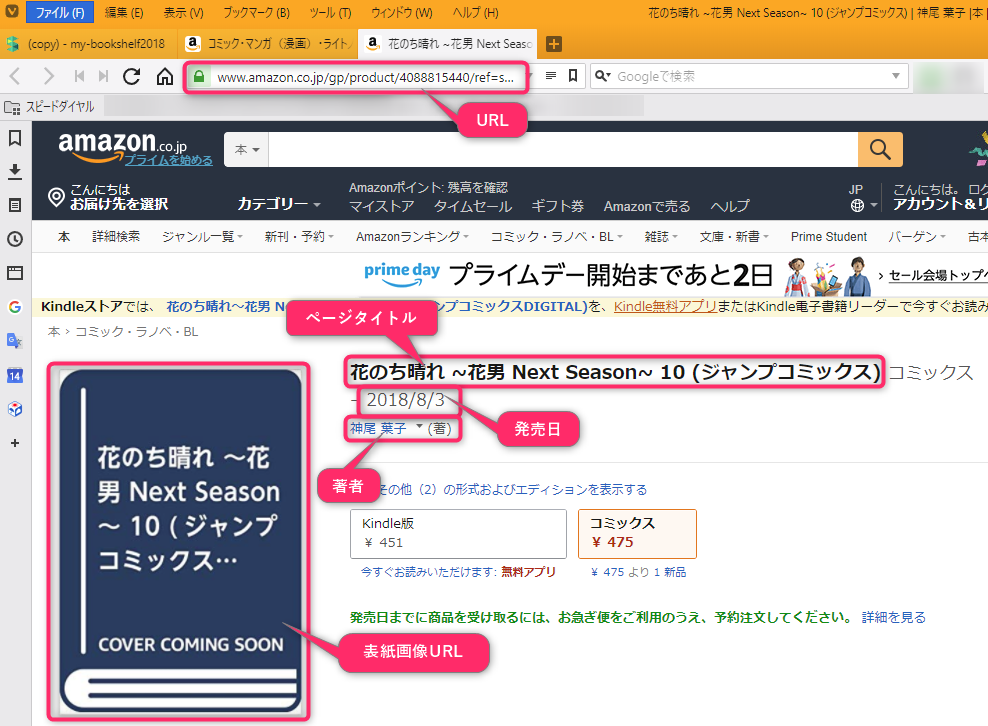
Task: Open the History clock panel in sidebar
Action: (x=15, y=239)
